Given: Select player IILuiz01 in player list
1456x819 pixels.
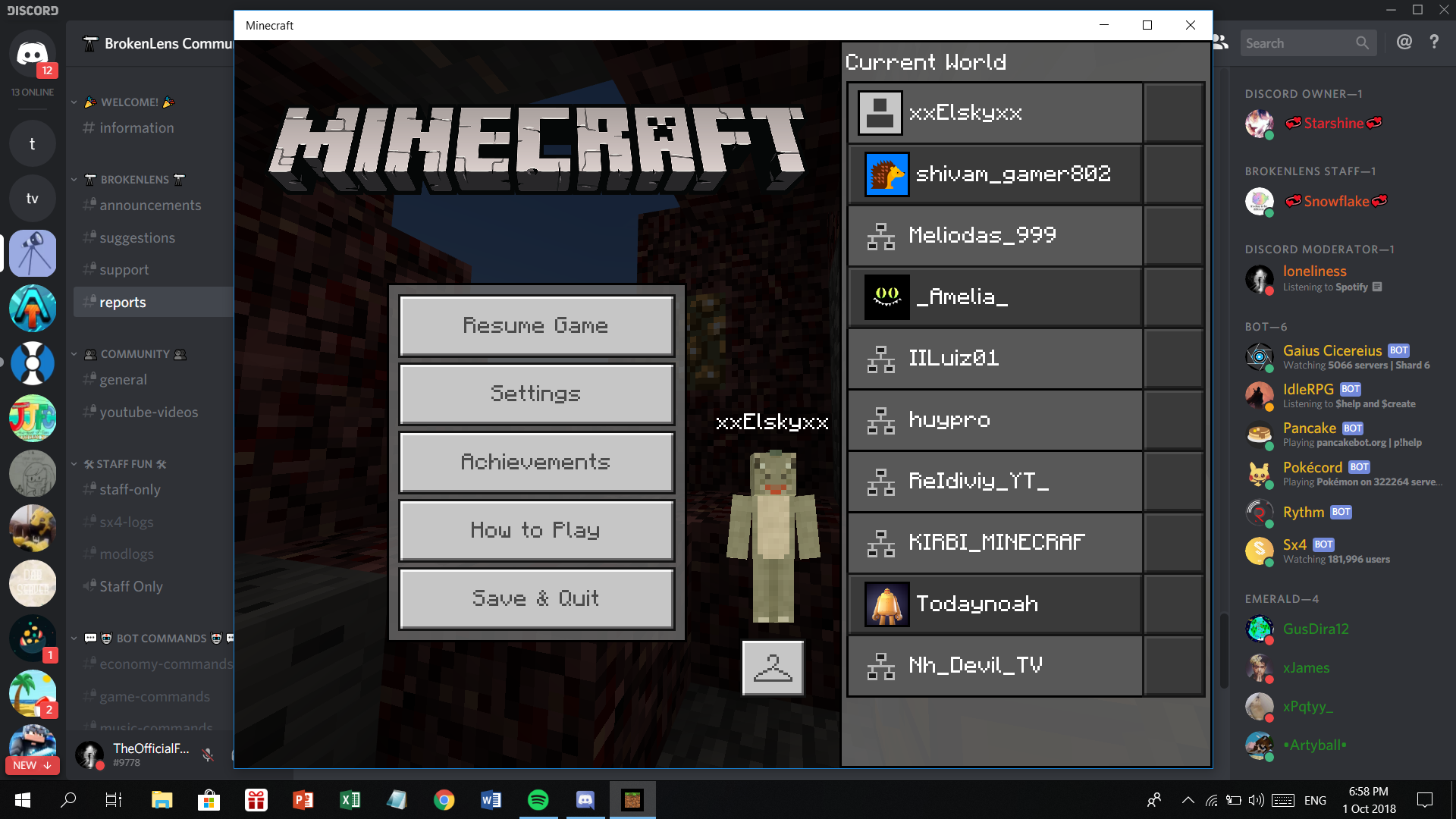Looking at the screenshot, I should (x=995, y=359).
